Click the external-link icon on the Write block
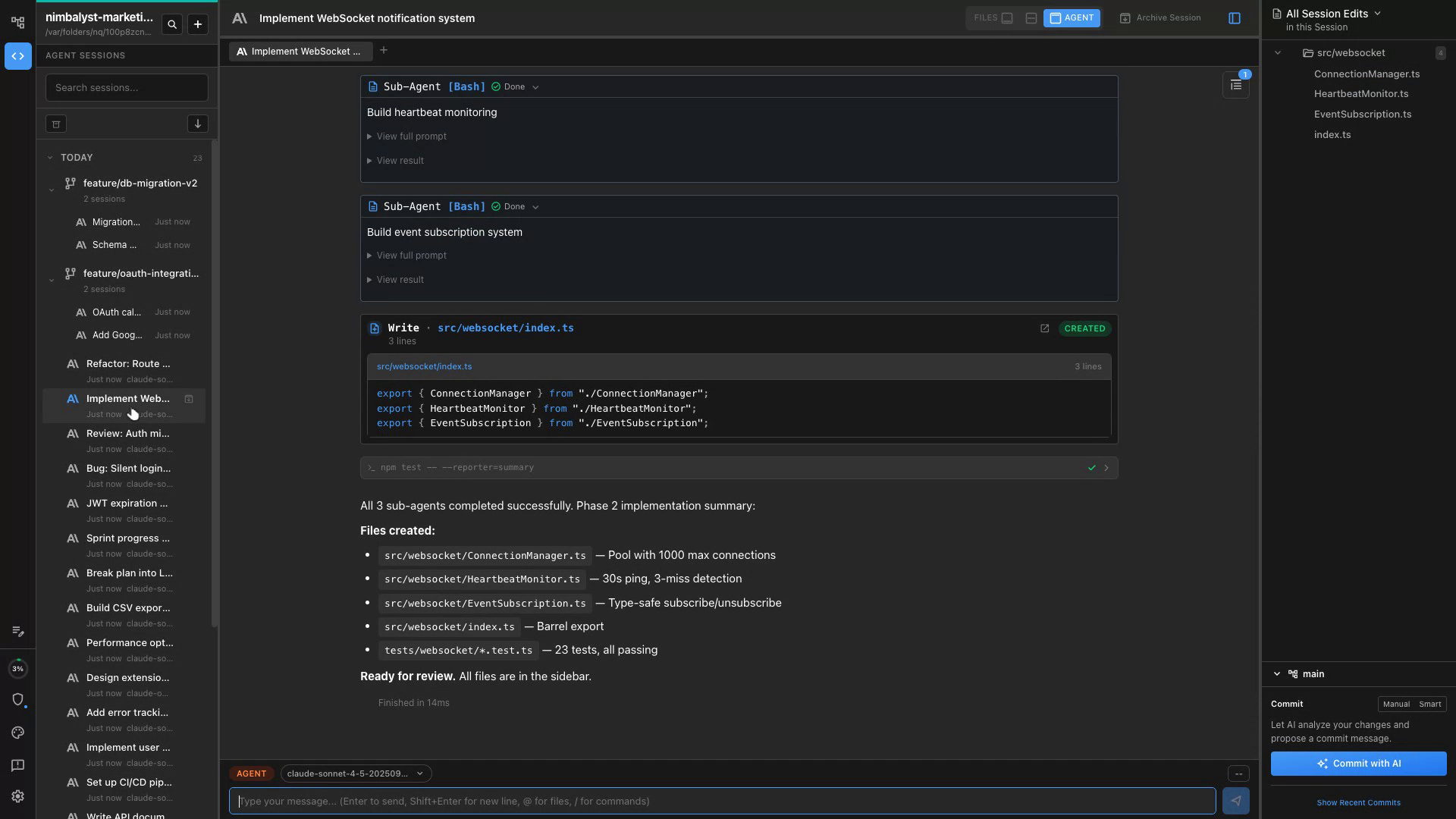 coord(1044,328)
